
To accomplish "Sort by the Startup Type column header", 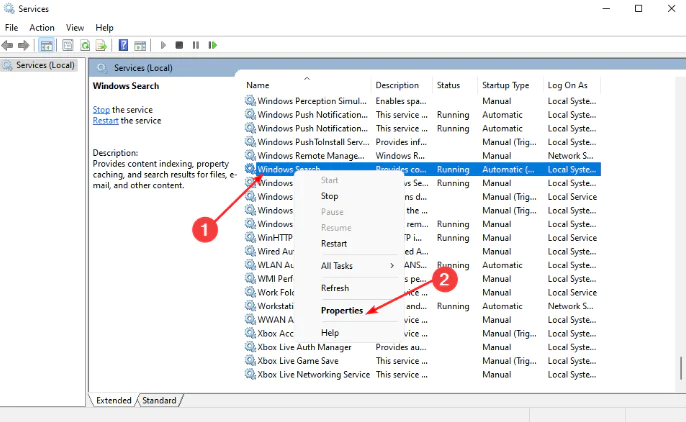I will 505,85.
